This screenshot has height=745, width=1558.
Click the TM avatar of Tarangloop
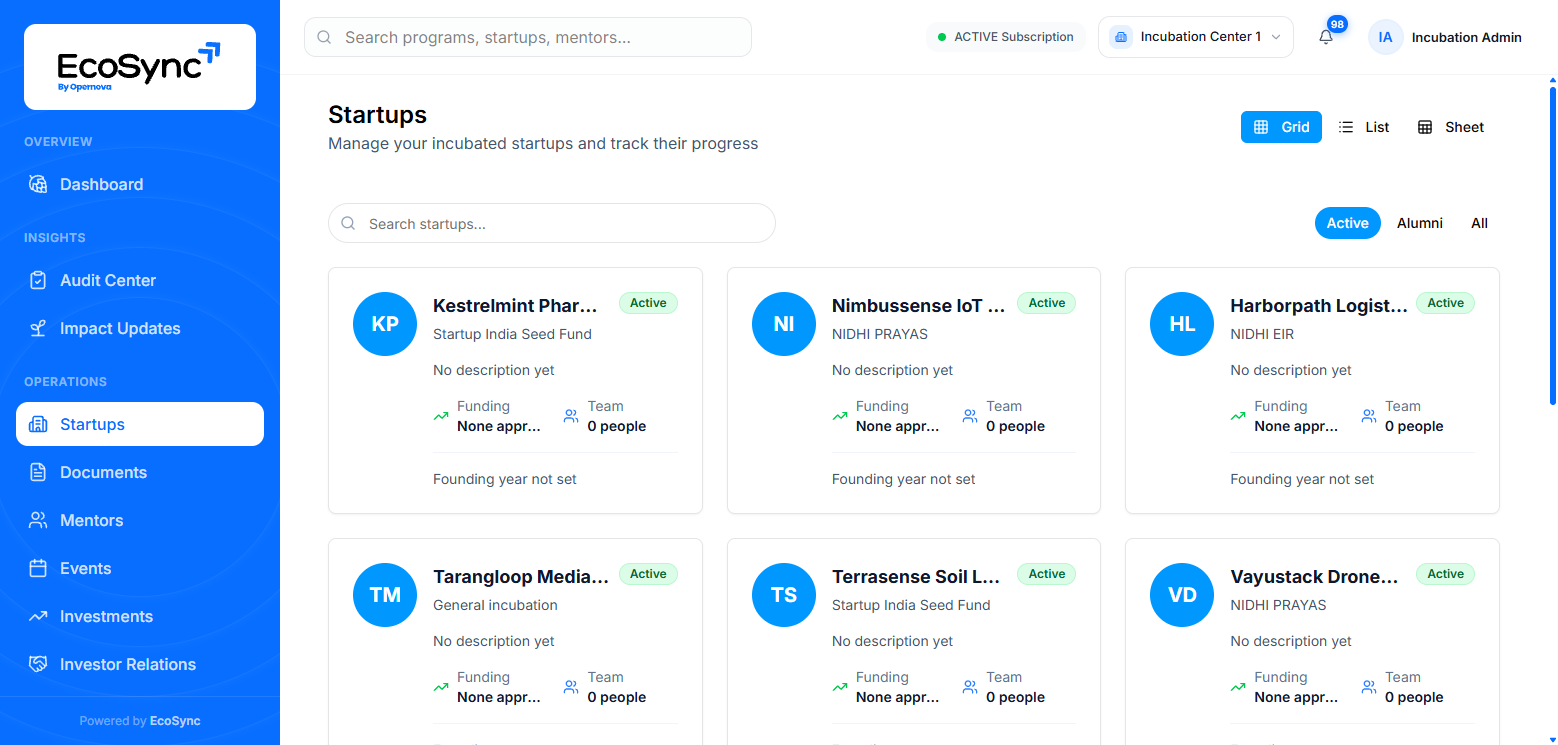(385, 595)
